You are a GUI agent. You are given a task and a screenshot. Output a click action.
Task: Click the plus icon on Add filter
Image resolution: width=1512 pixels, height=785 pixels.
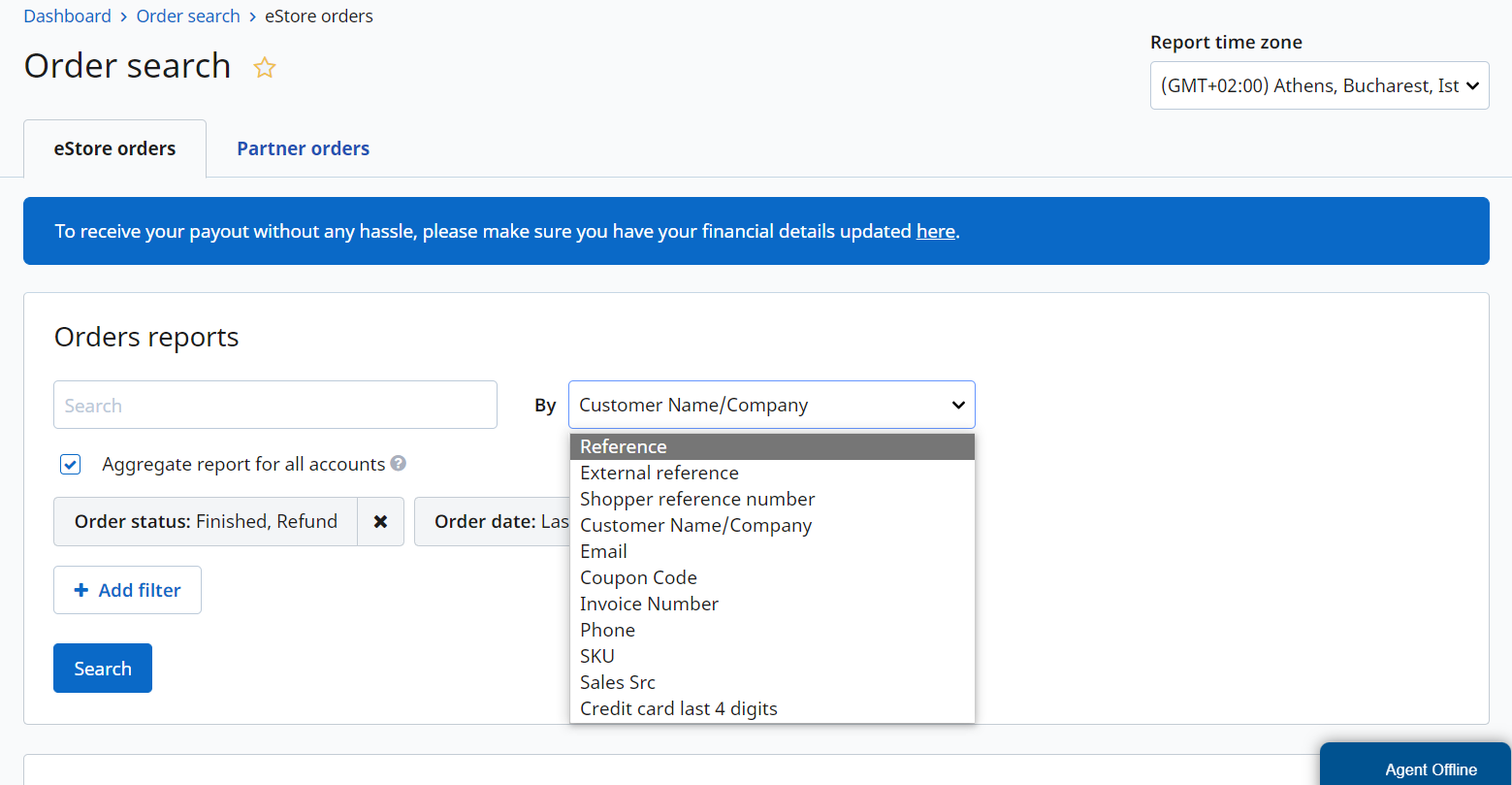point(81,590)
